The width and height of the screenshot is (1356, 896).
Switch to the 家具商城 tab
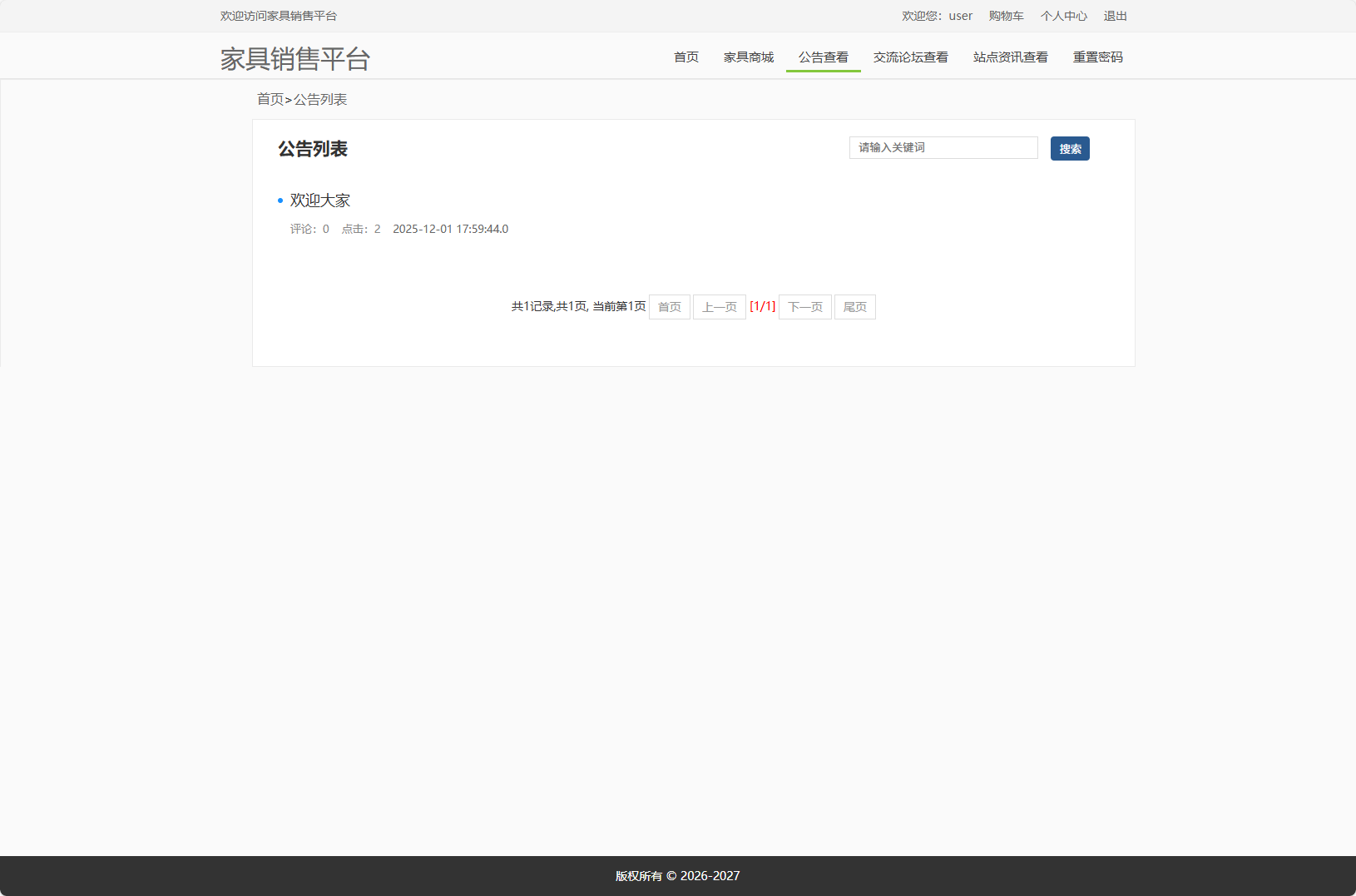coord(748,57)
